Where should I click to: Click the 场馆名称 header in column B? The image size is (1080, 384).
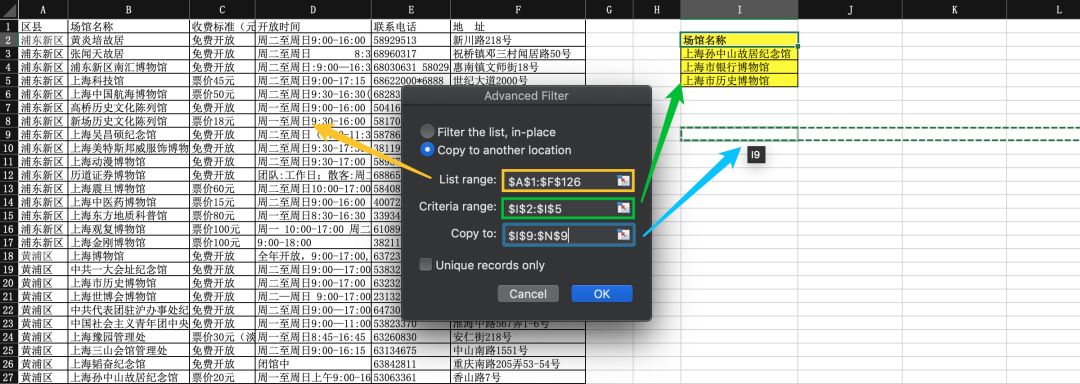click(129, 26)
